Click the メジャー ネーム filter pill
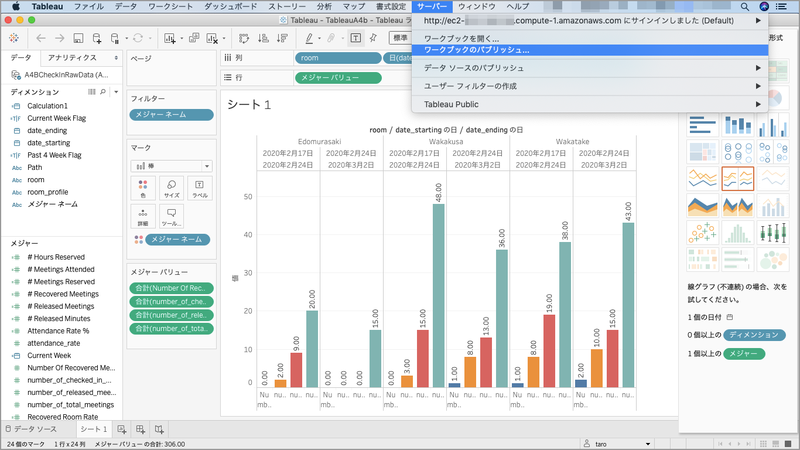The width and height of the screenshot is (800, 450). click(x=171, y=115)
